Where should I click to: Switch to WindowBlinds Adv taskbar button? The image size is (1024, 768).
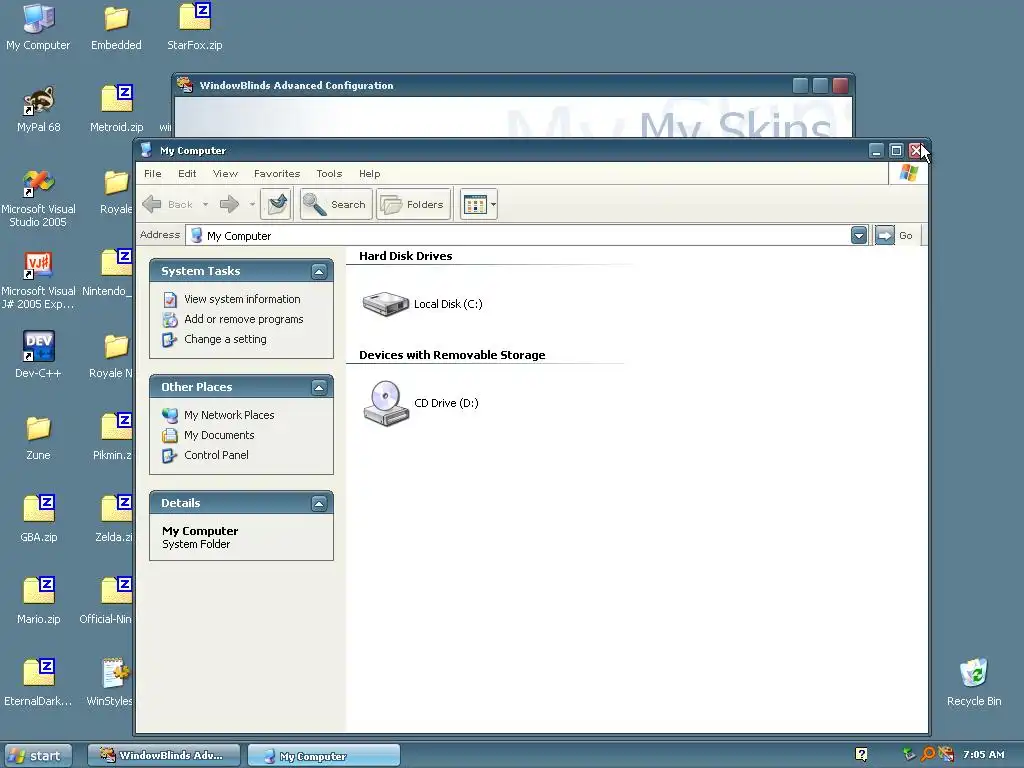[x=164, y=756]
